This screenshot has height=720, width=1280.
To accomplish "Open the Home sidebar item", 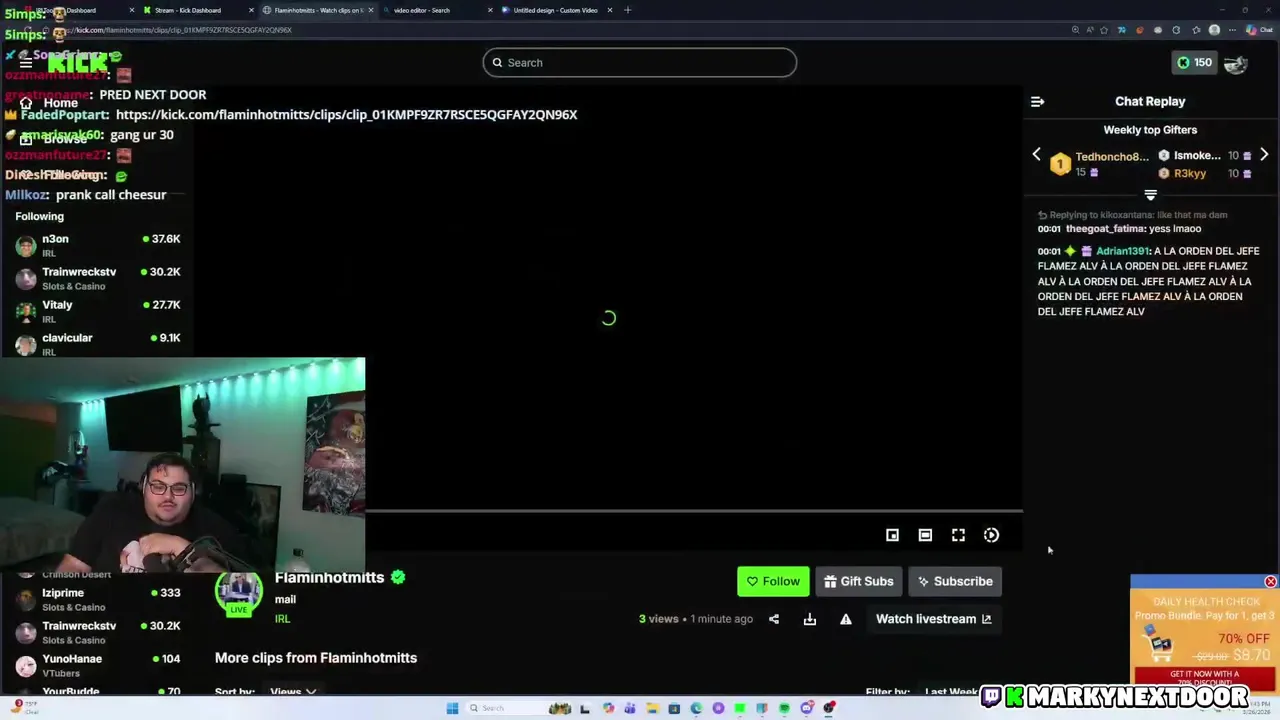I will point(50,103).
